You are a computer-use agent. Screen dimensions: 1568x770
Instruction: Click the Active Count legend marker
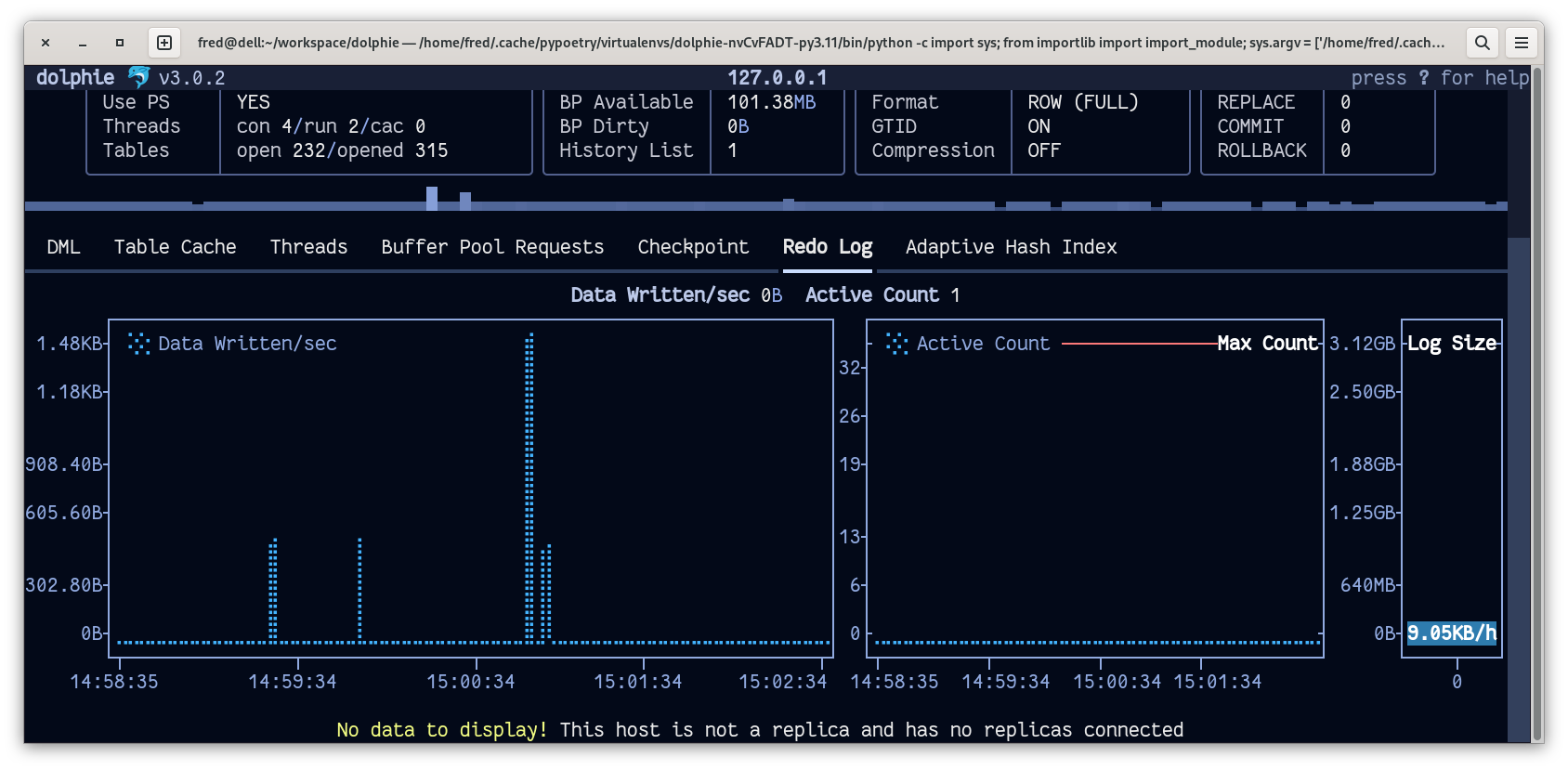[896, 344]
